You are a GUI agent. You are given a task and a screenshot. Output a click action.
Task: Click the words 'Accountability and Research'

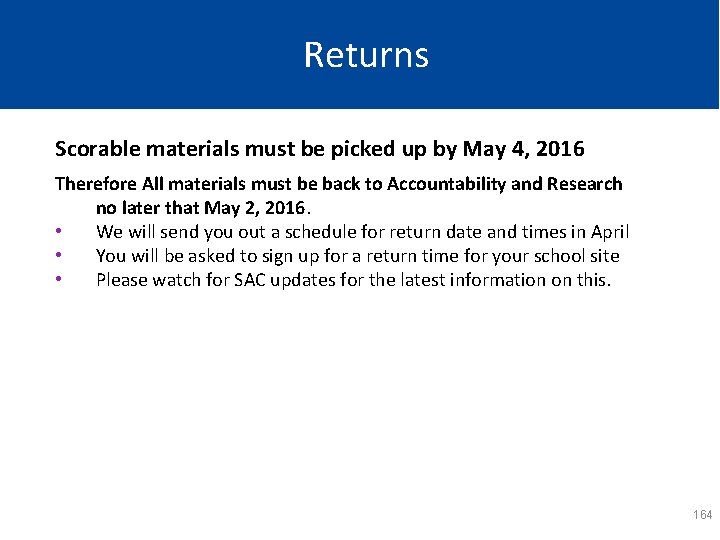[x=504, y=184]
